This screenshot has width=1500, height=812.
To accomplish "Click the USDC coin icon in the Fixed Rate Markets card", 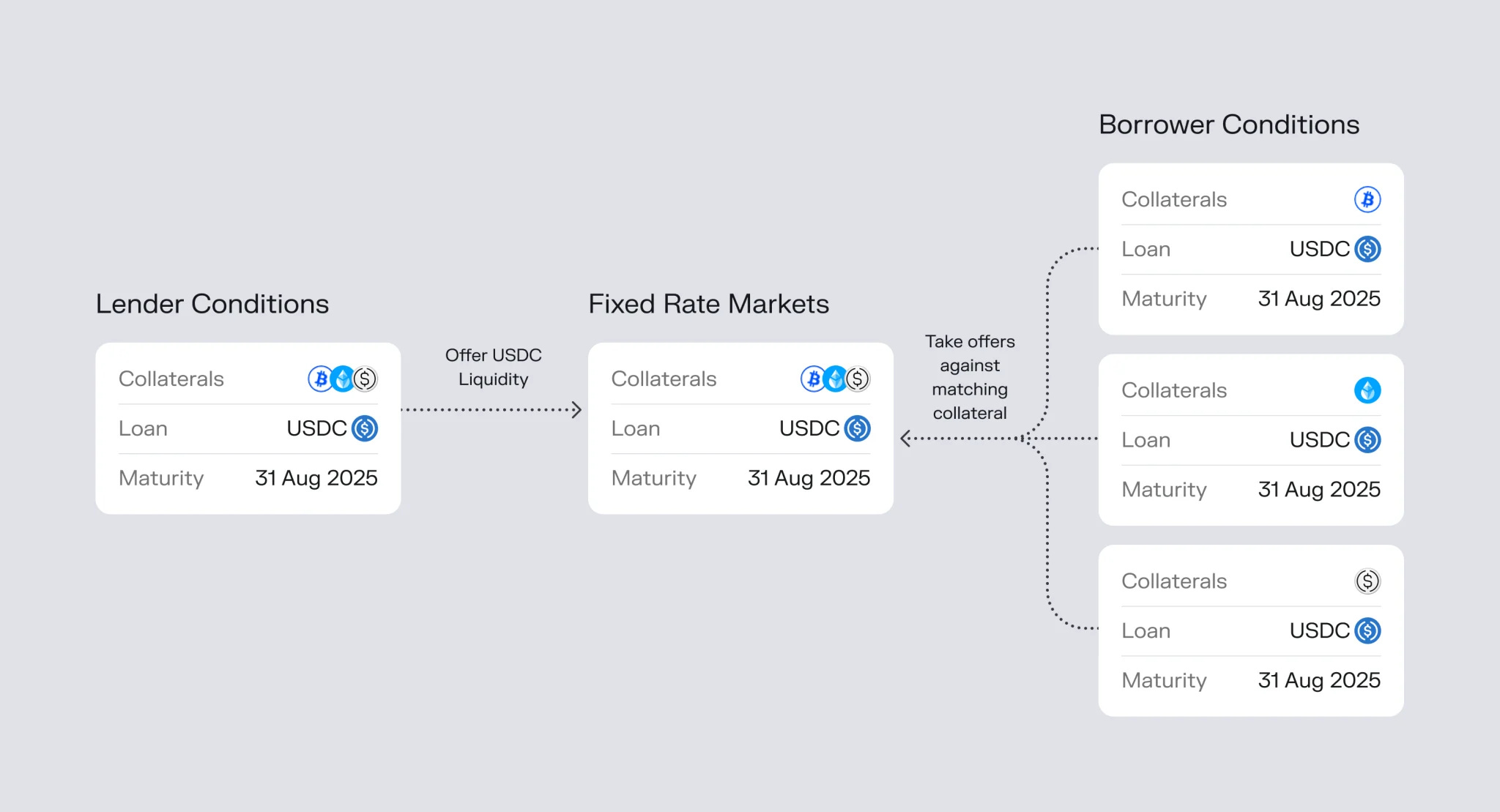I will tap(858, 428).
